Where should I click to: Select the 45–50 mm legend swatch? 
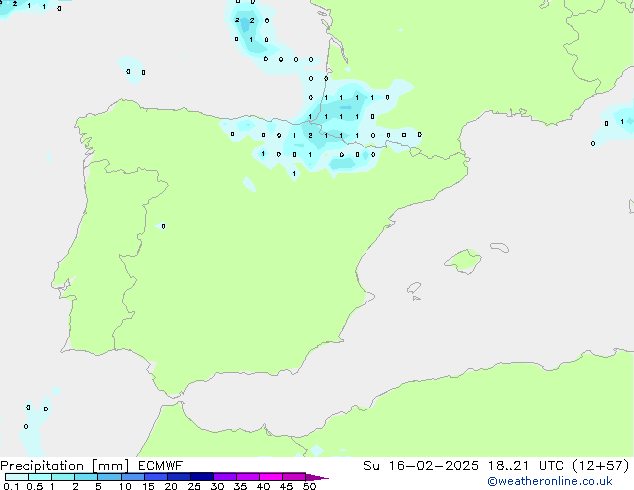point(294,477)
